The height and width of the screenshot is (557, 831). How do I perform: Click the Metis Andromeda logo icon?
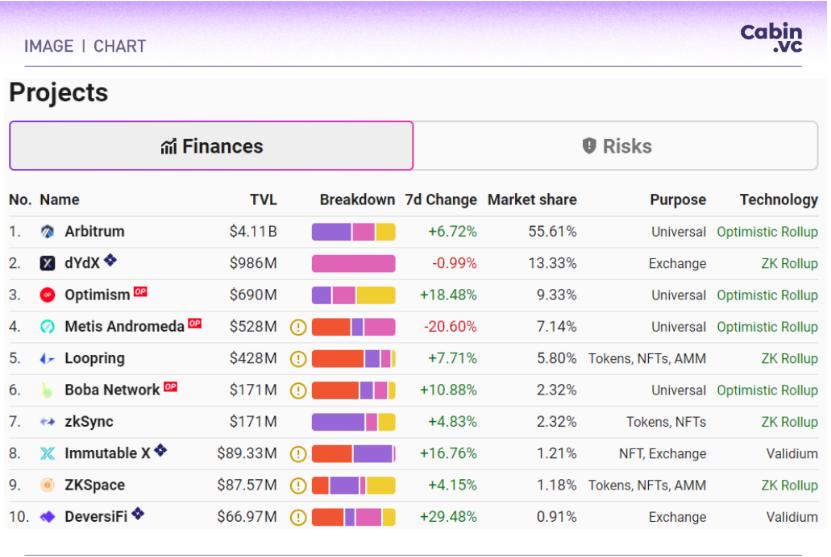coord(47,327)
